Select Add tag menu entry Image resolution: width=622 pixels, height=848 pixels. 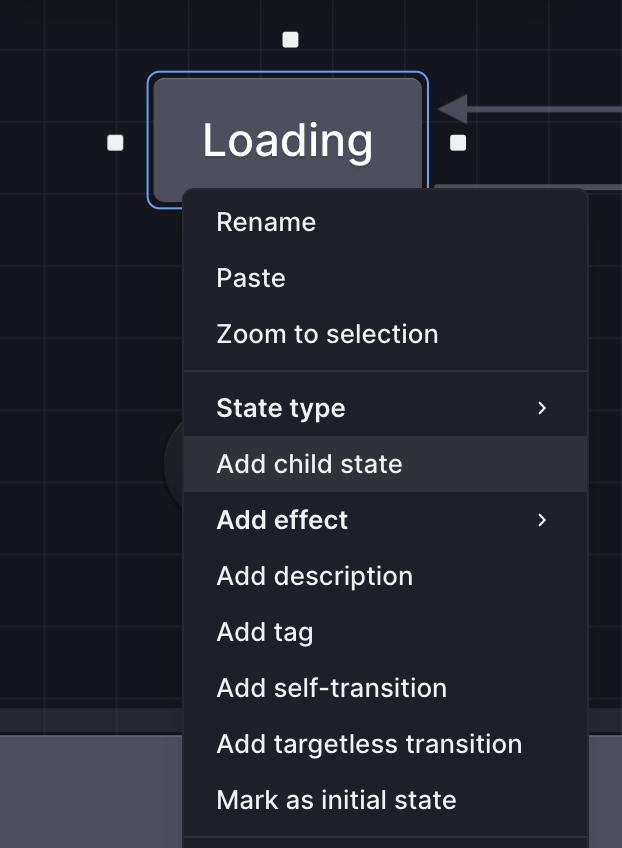click(265, 632)
